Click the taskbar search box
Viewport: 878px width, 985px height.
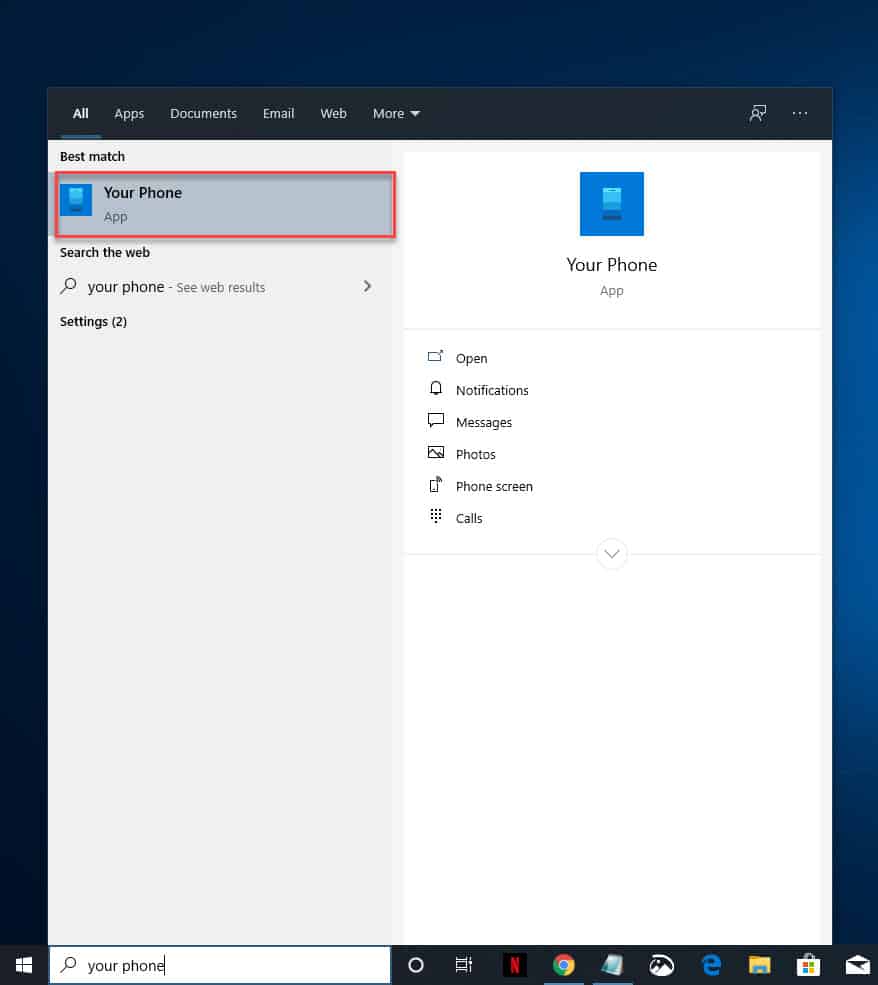click(220, 965)
